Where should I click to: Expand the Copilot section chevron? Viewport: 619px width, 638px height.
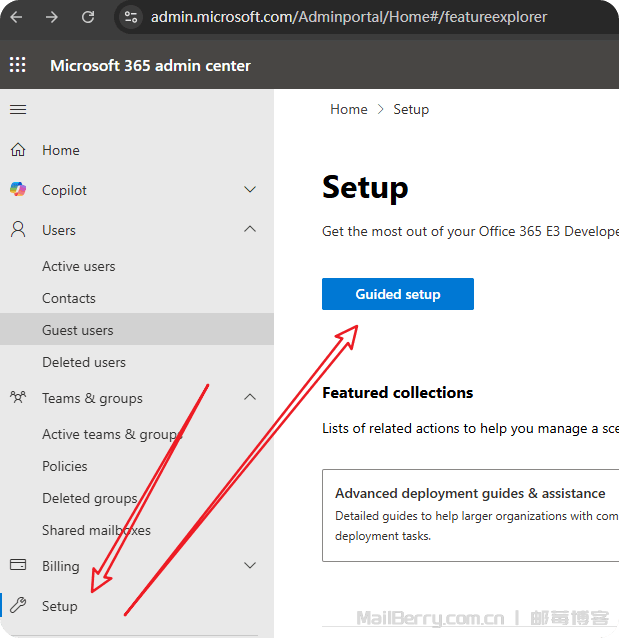click(x=250, y=190)
